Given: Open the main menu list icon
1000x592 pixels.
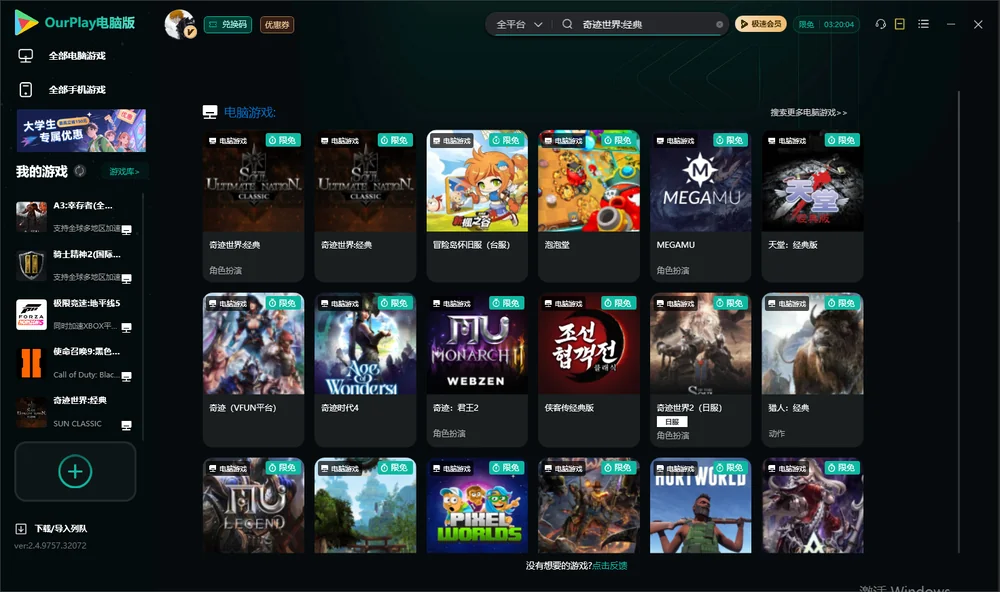Looking at the screenshot, I should 923,24.
